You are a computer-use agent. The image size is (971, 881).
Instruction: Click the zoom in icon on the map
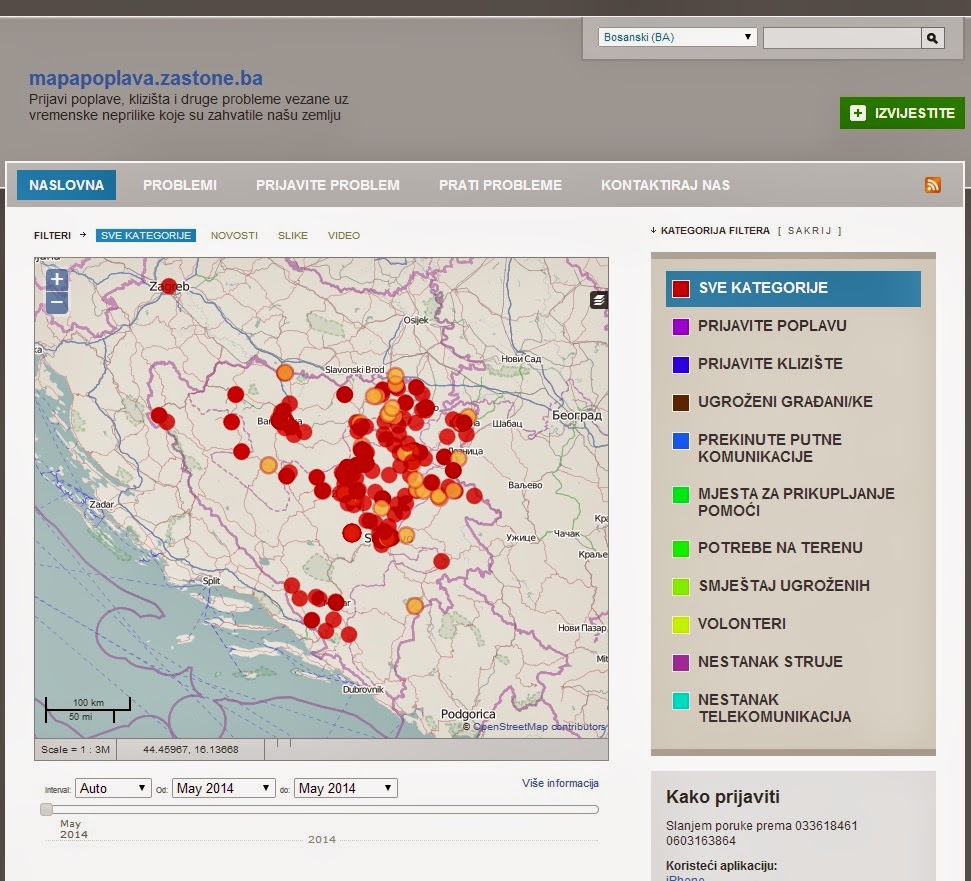point(56,280)
